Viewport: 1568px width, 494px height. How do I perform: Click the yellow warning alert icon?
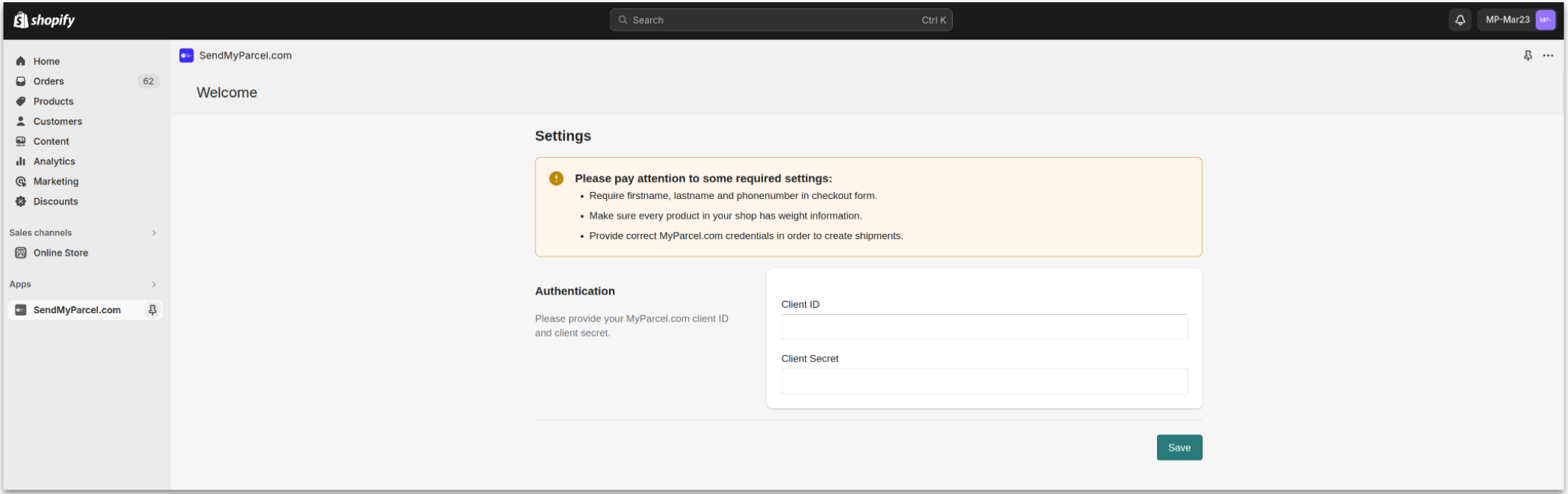pyautogui.click(x=556, y=179)
